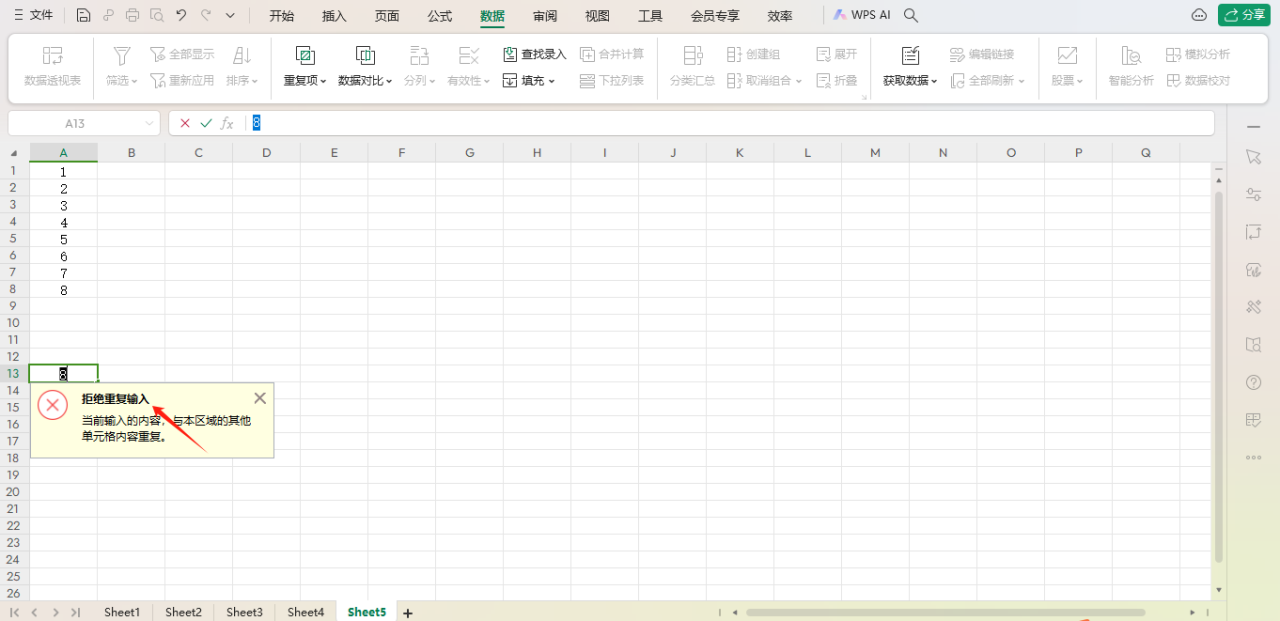Switch to the 公式 tab
1280x621 pixels.
[439, 16]
